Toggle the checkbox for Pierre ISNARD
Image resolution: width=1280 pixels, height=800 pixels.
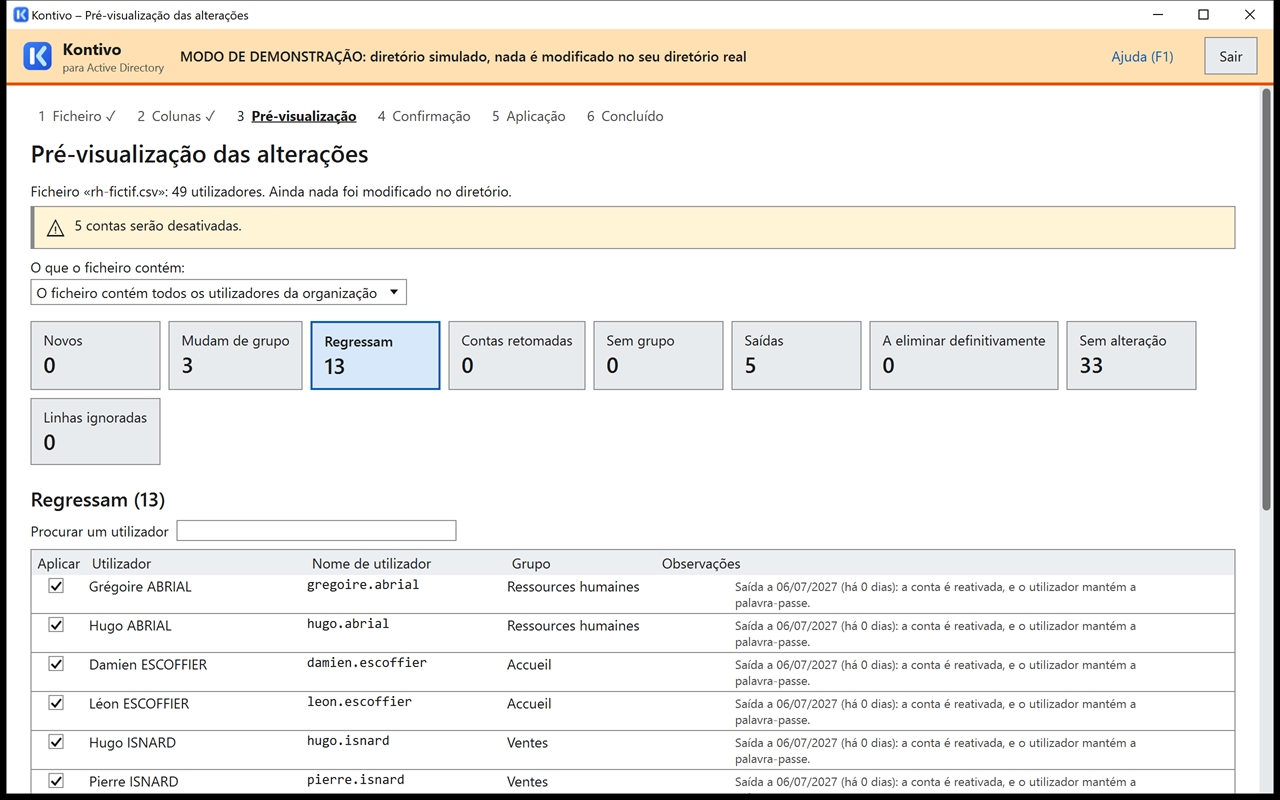(x=56, y=781)
